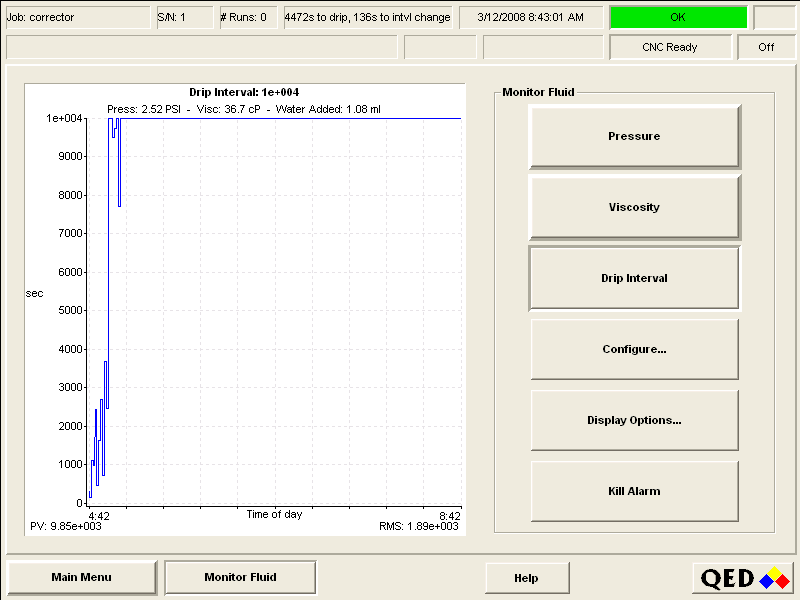
Task: Click the S/N: 1 field
Action: [184, 17]
